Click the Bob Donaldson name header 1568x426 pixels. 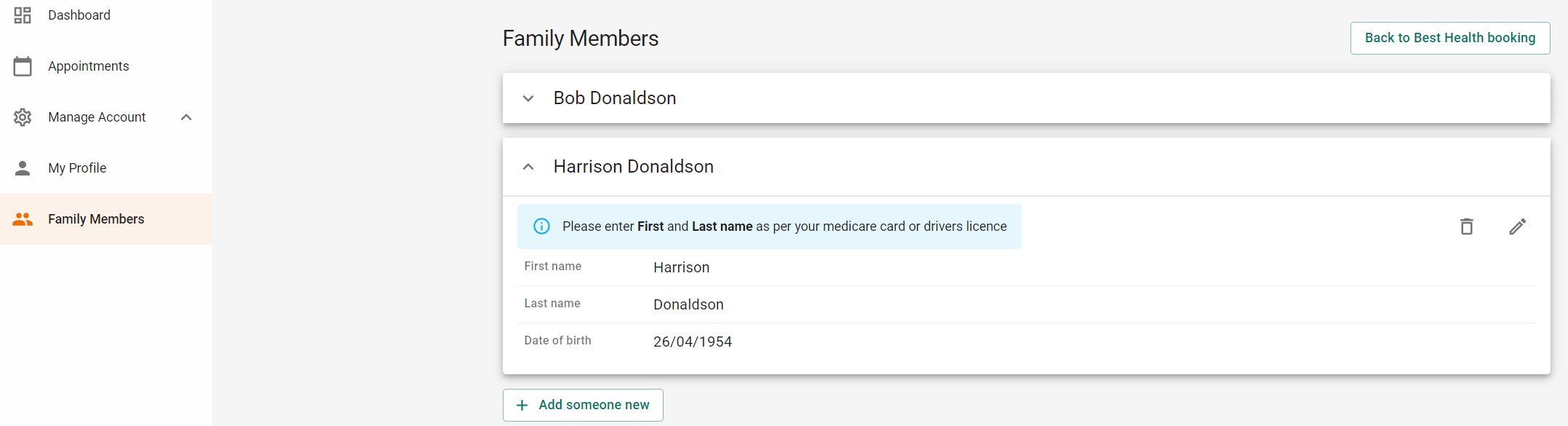(x=615, y=98)
